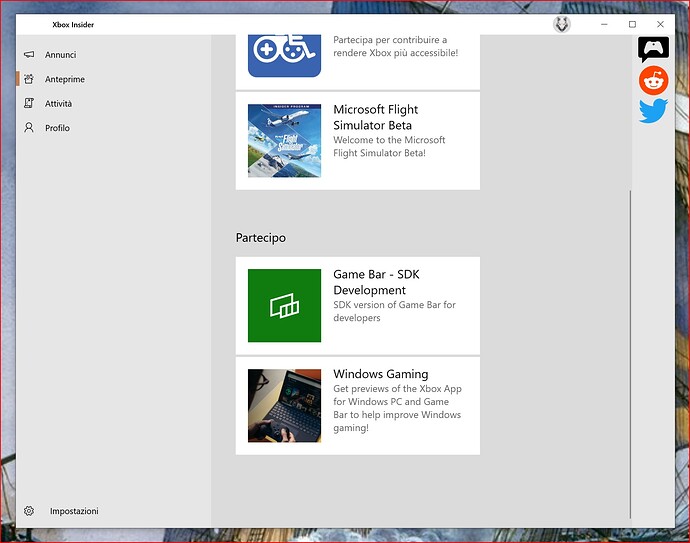Open the Windows Gaming preview title
690x543 pixels.
pyautogui.click(x=381, y=374)
